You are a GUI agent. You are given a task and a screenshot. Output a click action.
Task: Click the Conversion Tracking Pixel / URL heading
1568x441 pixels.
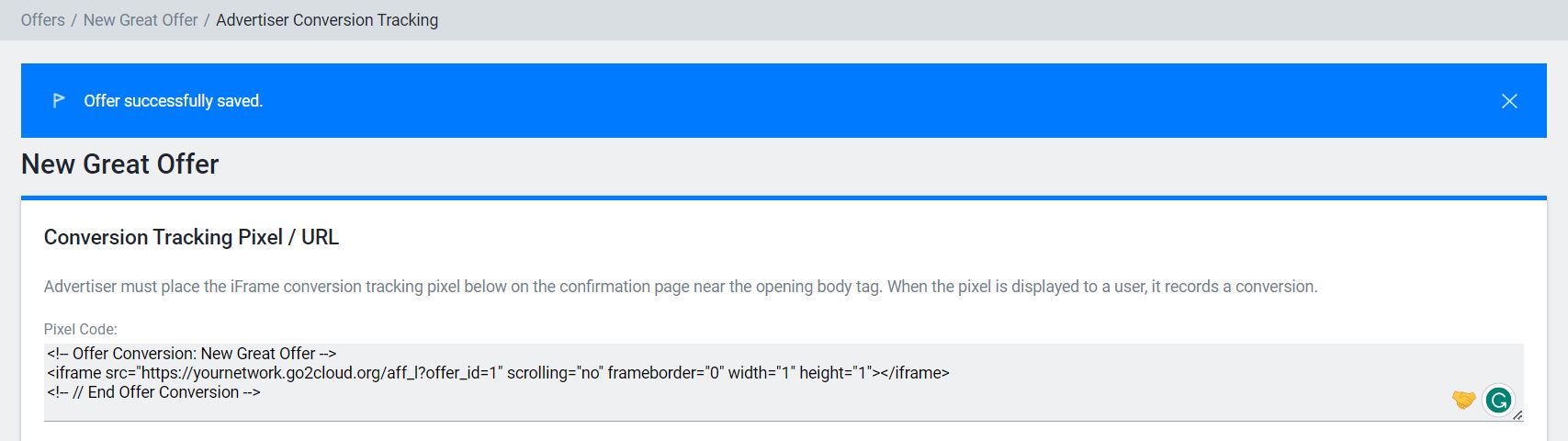pos(191,237)
